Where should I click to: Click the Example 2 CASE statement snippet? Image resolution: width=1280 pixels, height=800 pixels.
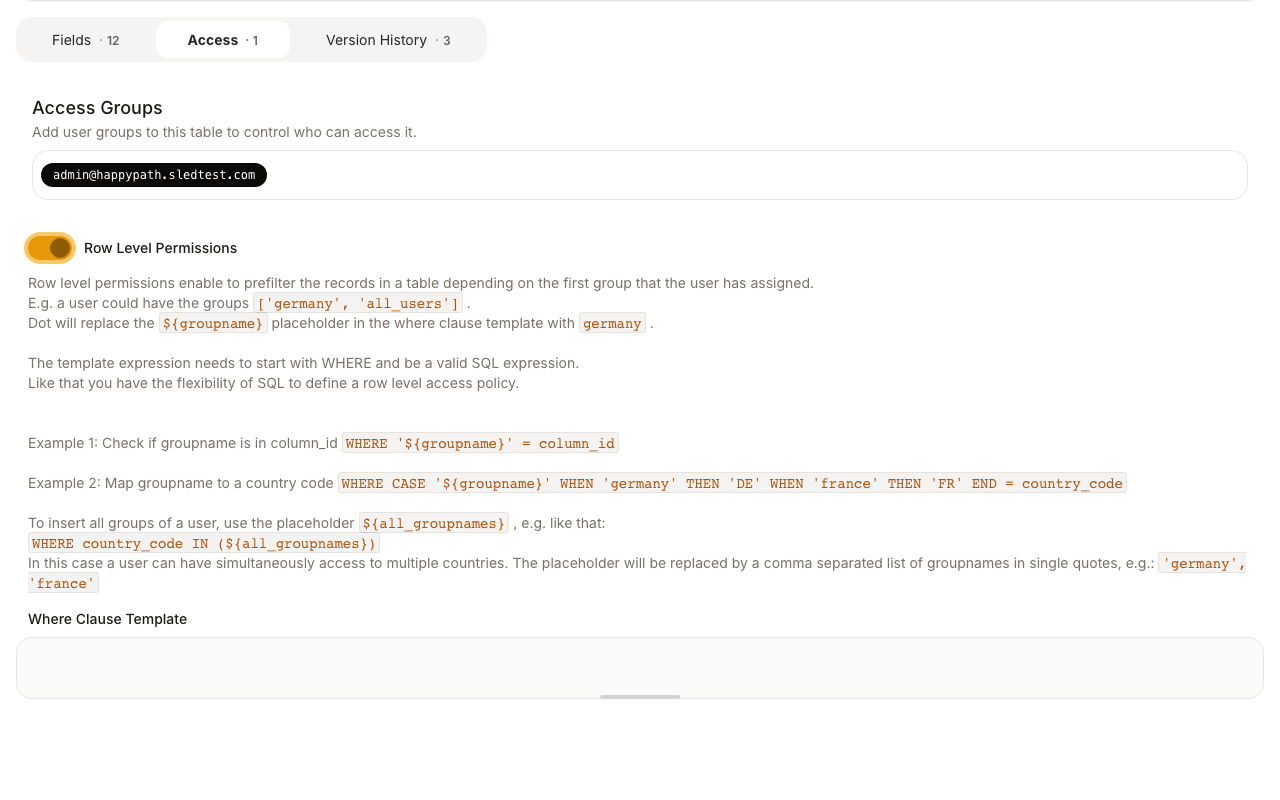point(732,483)
